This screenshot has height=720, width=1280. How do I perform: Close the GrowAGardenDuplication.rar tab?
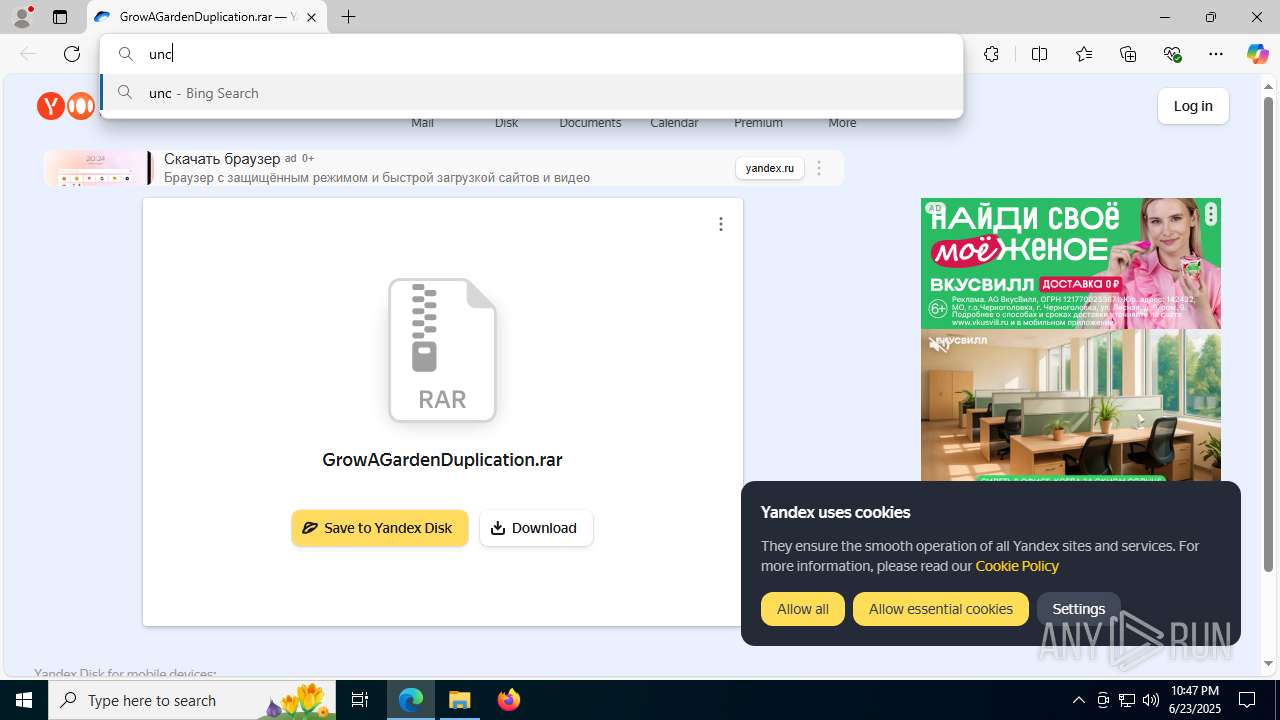(312, 17)
